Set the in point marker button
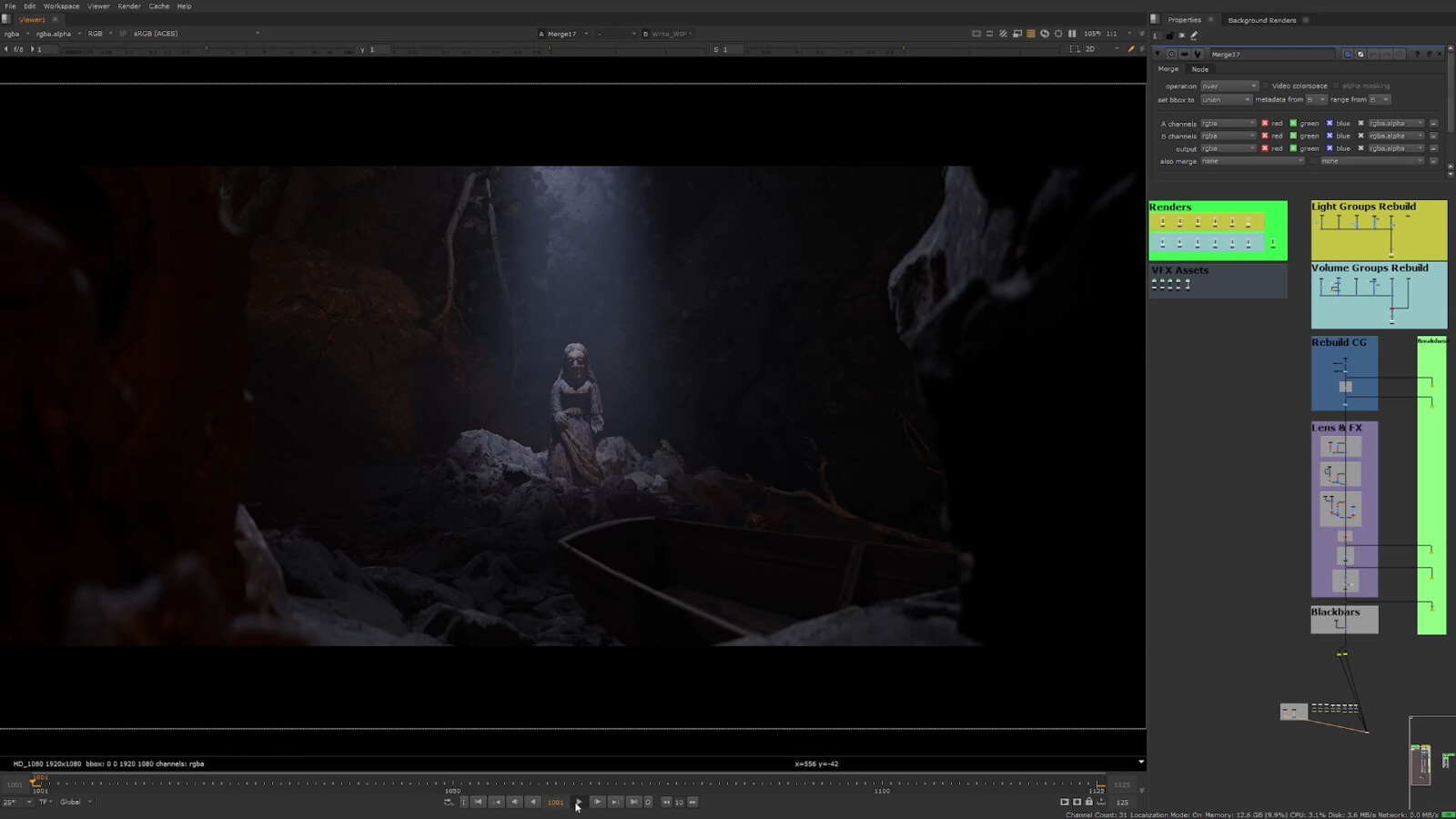 464,802
